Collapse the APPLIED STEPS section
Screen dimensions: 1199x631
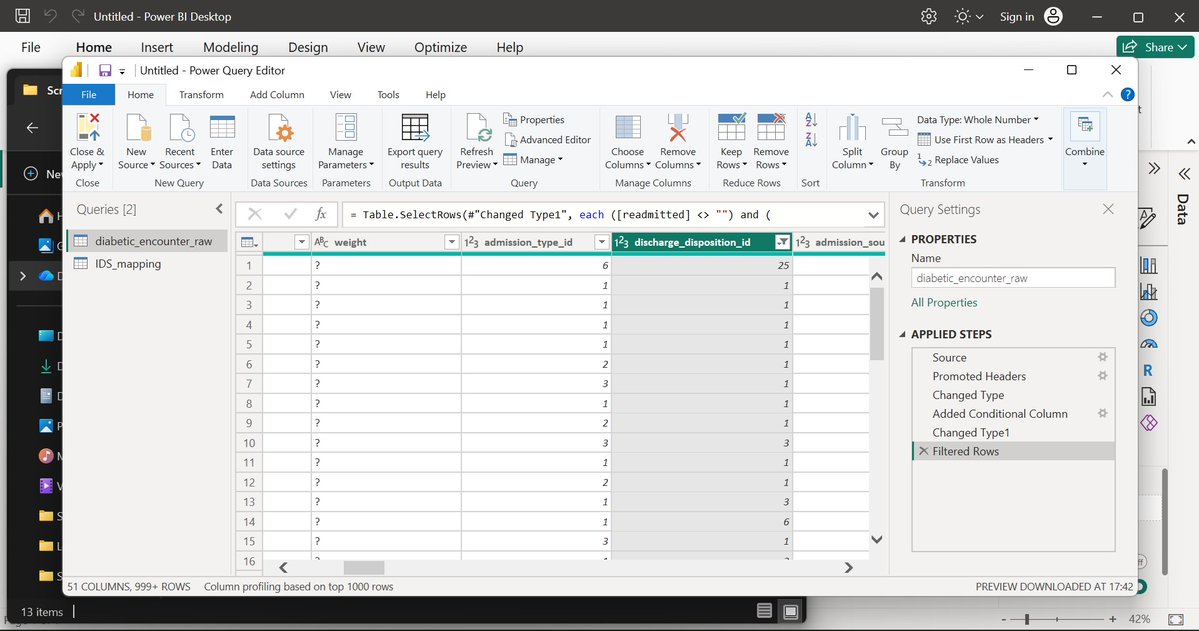(902, 334)
